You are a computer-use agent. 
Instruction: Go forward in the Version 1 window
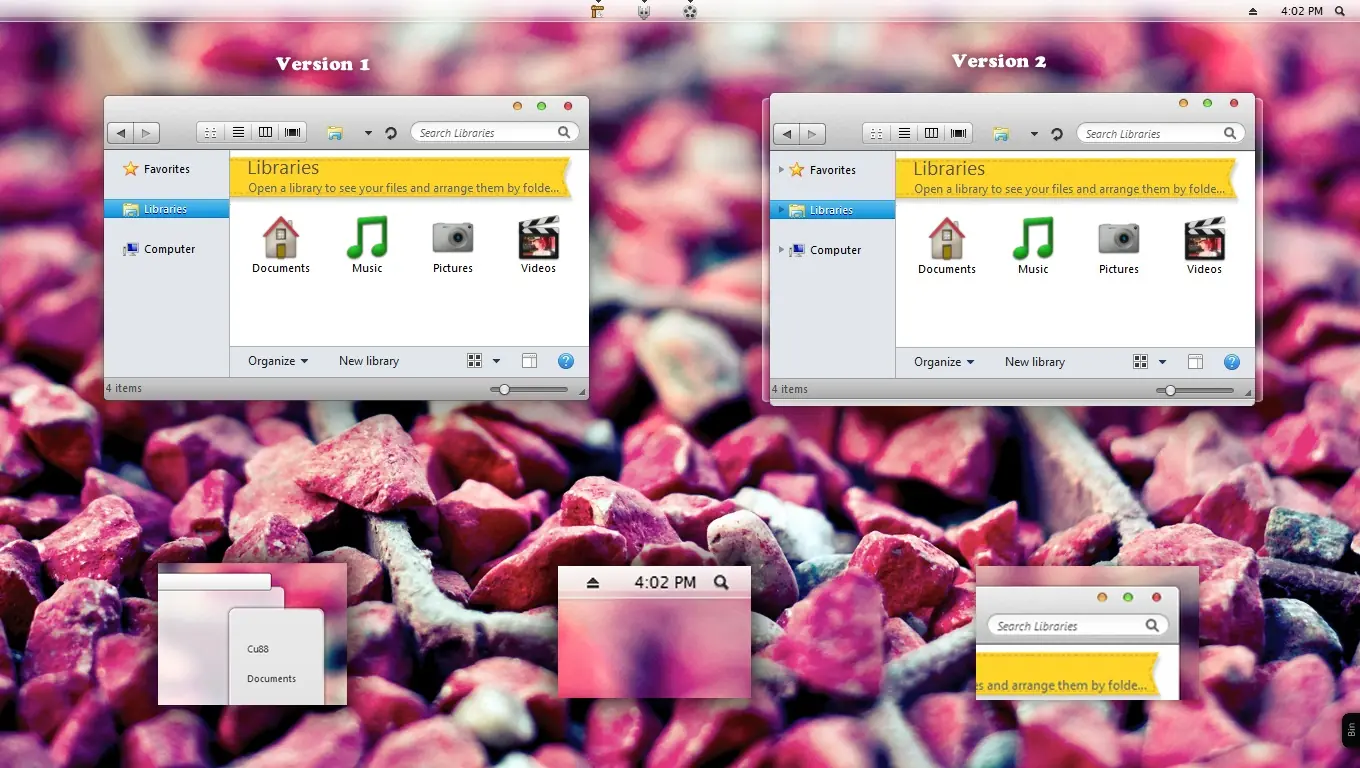click(x=147, y=133)
